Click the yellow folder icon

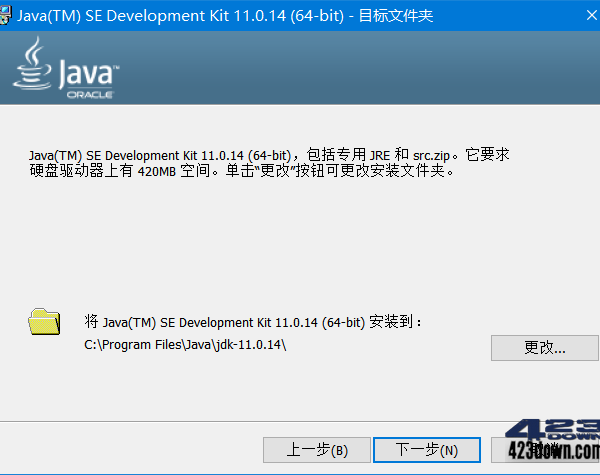[x=45, y=322]
